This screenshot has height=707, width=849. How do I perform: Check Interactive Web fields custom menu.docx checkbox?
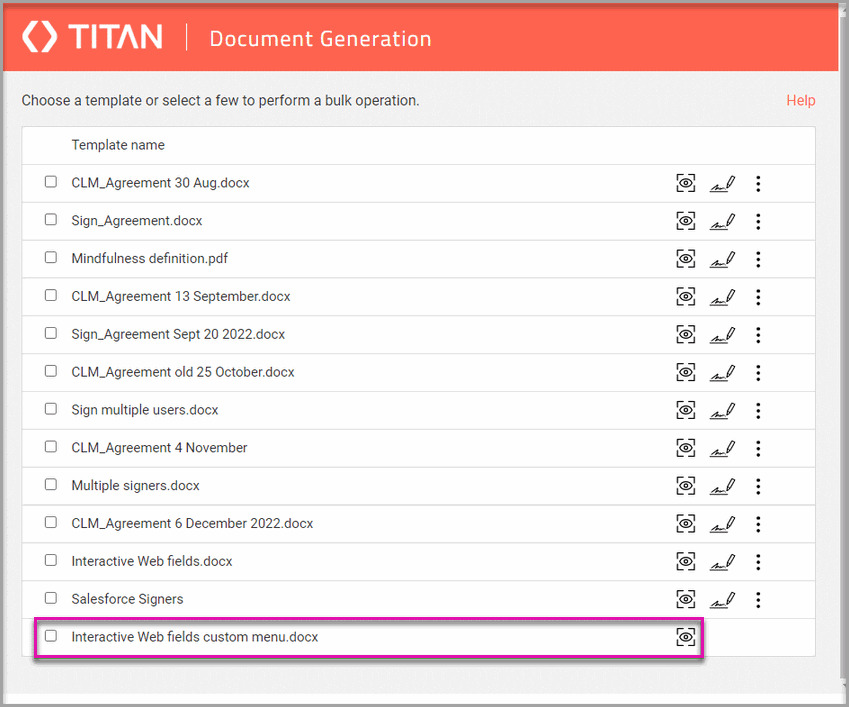[x=51, y=636]
